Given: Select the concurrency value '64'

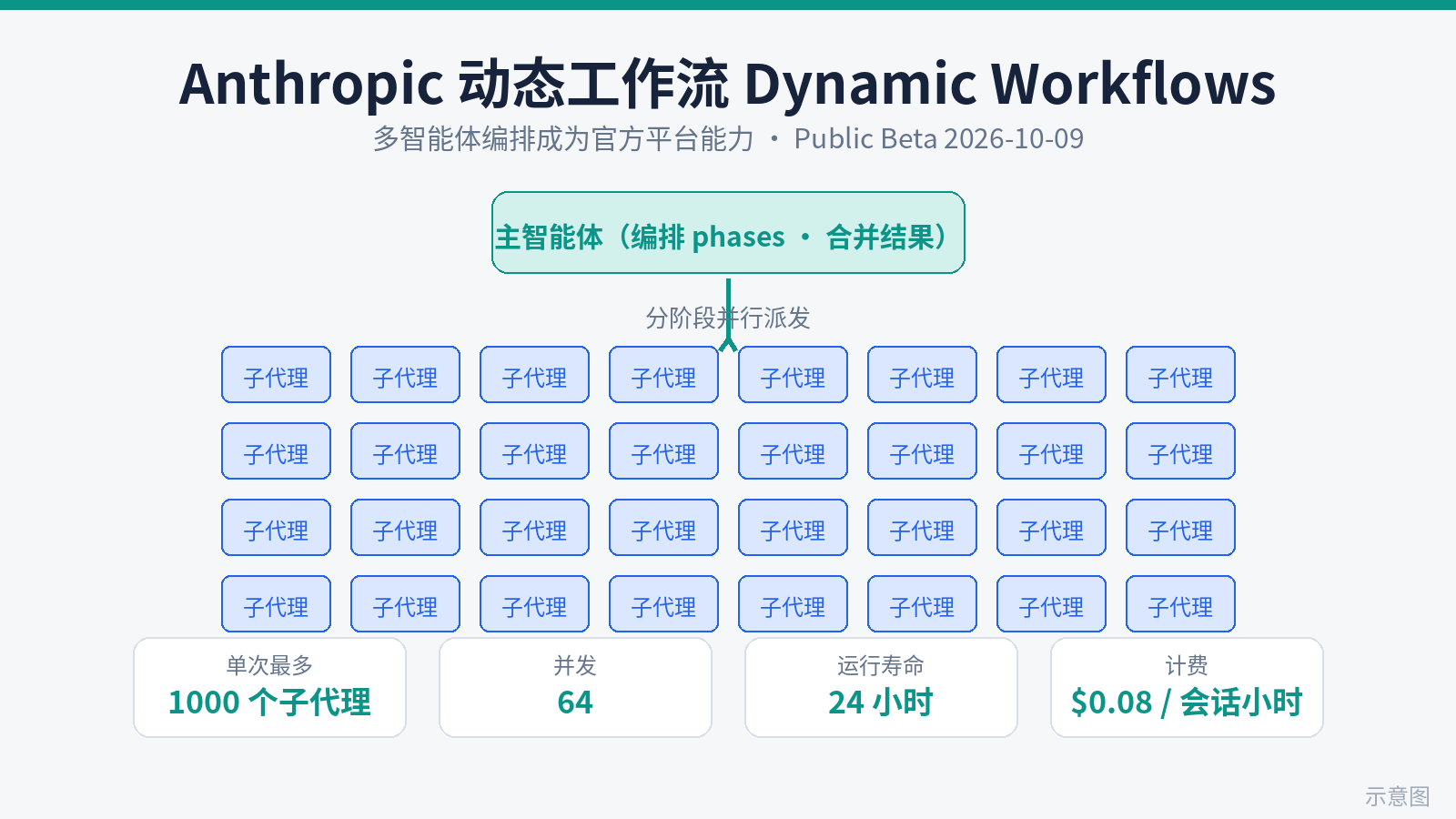Looking at the screenshot, I should point(575,703).
